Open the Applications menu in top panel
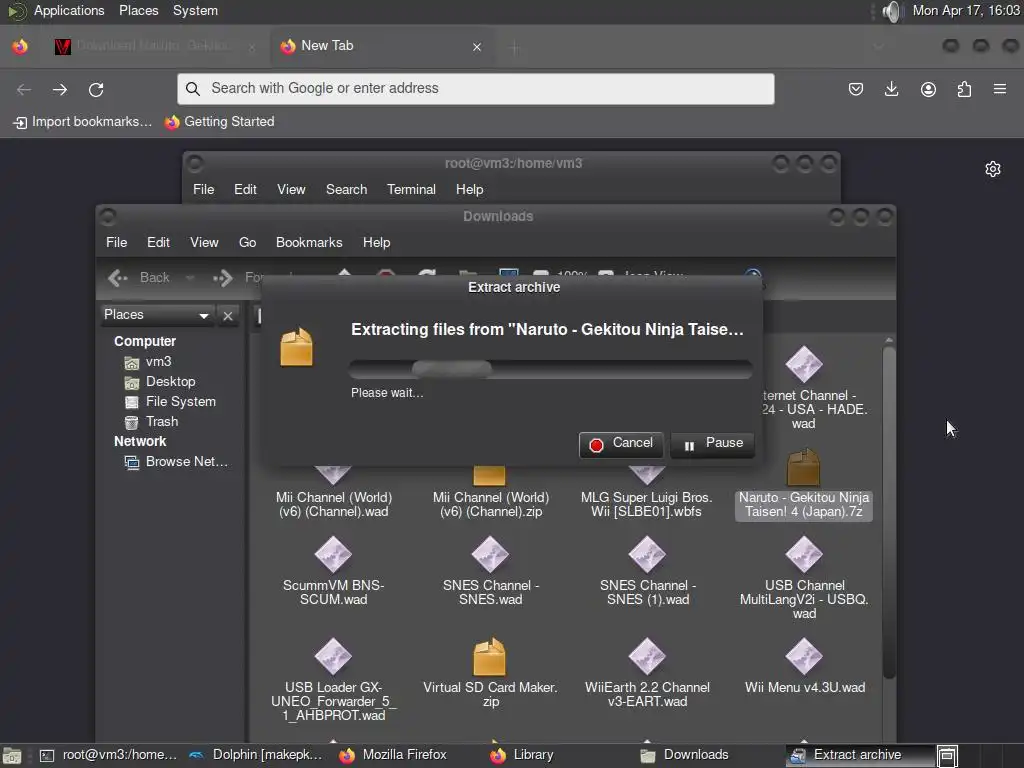 pyautogui.click(x=69, y=10)
